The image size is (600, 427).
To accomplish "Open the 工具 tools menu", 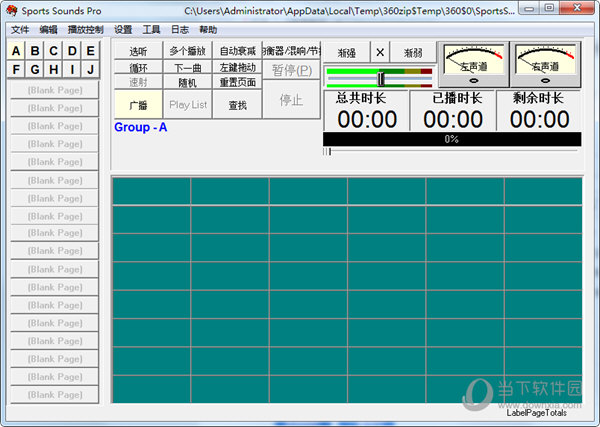I will 151,30.
